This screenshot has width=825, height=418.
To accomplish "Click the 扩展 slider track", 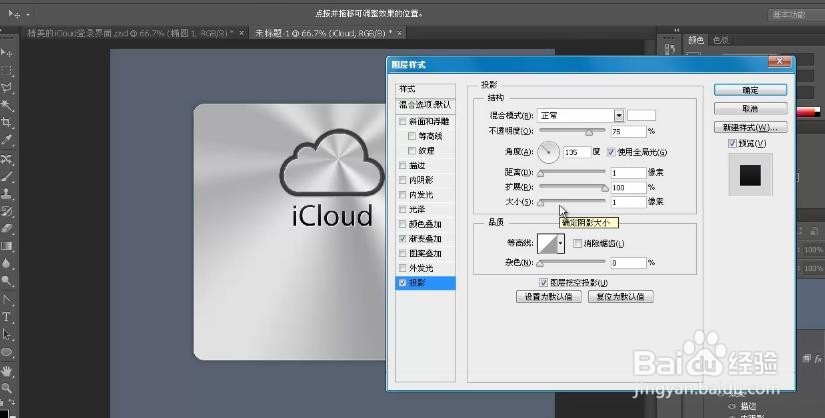I will [x=572, y=186].
